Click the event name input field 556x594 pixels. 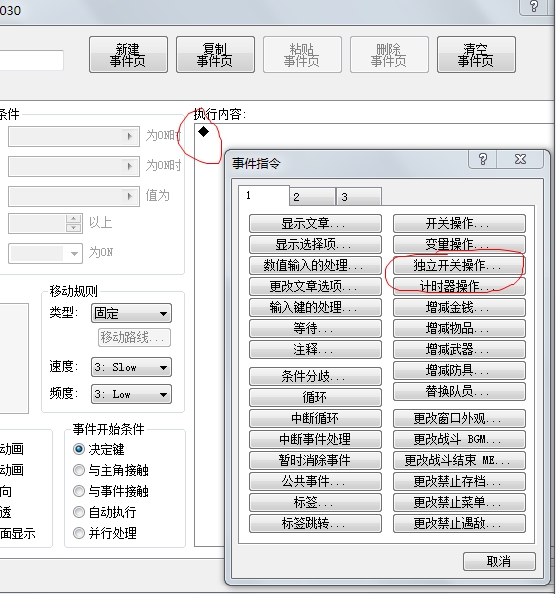31,60
